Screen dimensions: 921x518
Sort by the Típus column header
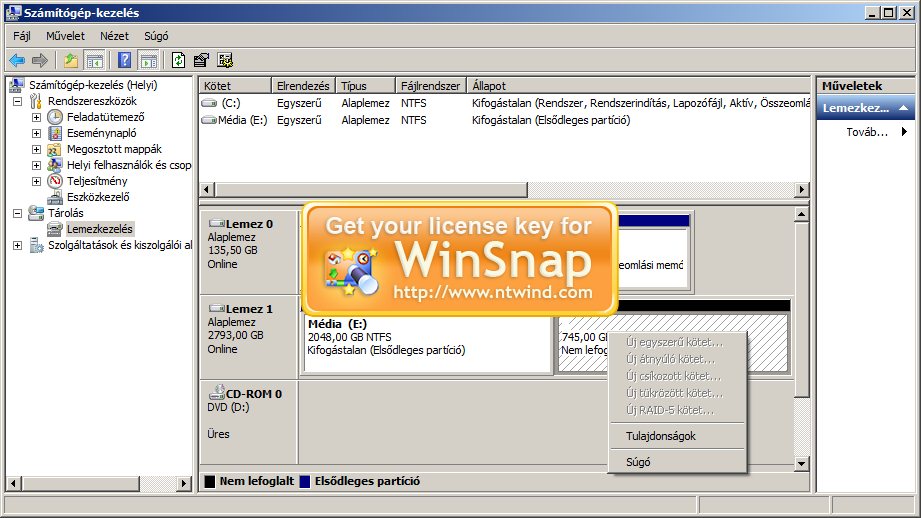[x=366, y=86]
